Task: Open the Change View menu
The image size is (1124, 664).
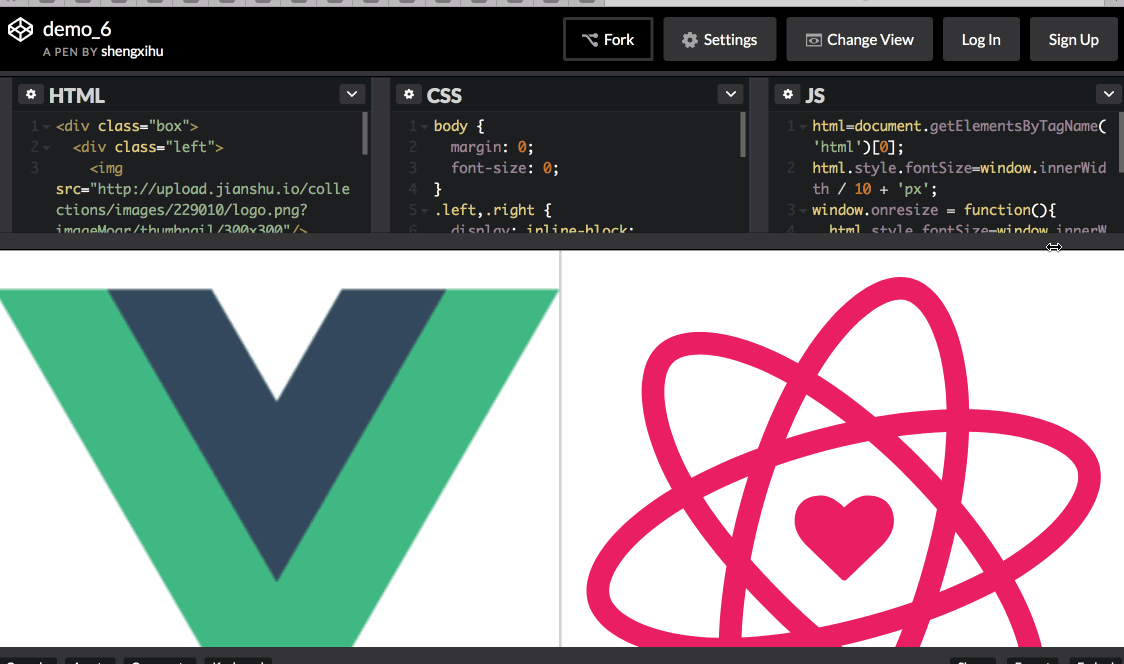Action: point(859,39)
